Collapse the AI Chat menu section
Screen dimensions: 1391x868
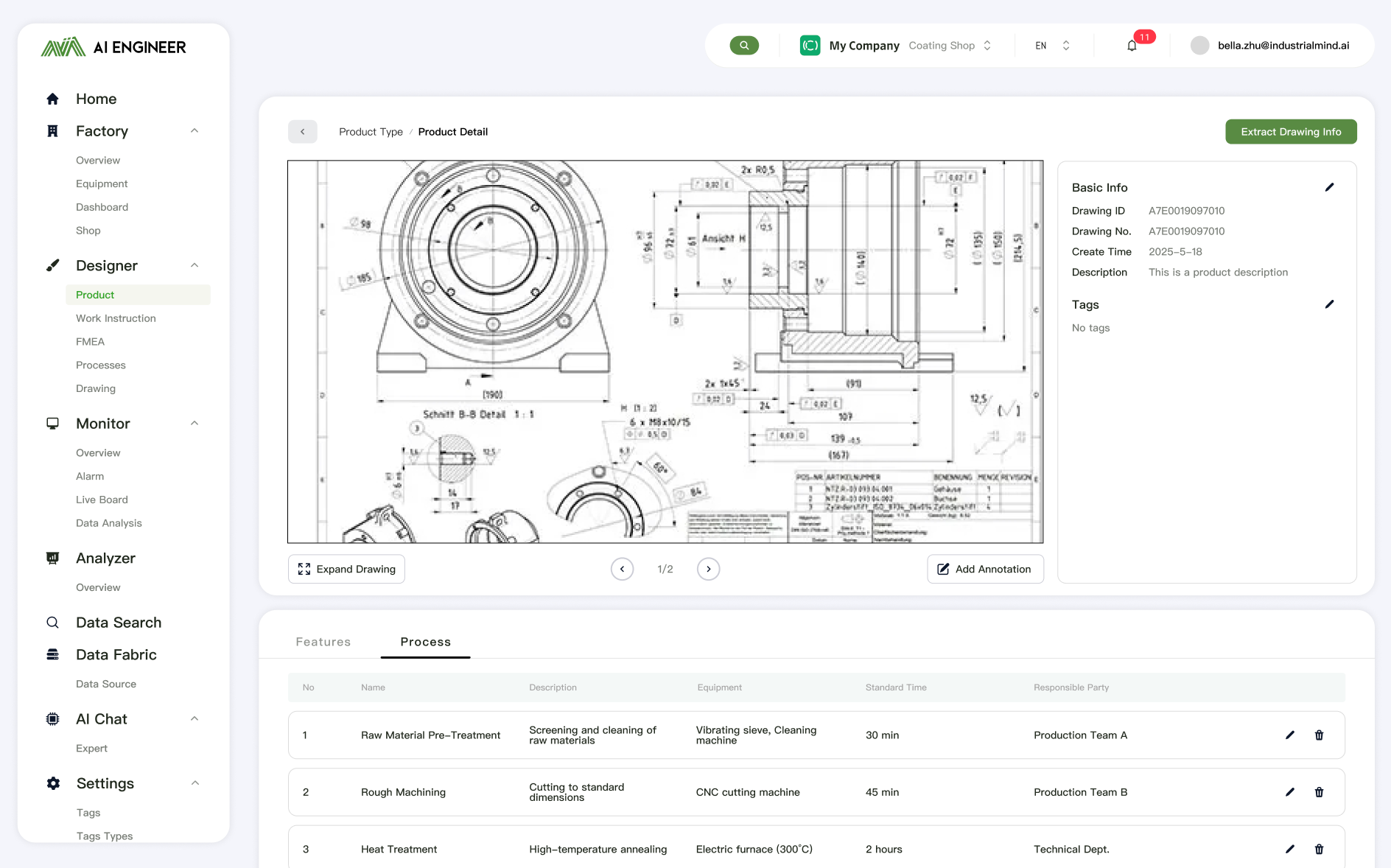tap(195, 719)
